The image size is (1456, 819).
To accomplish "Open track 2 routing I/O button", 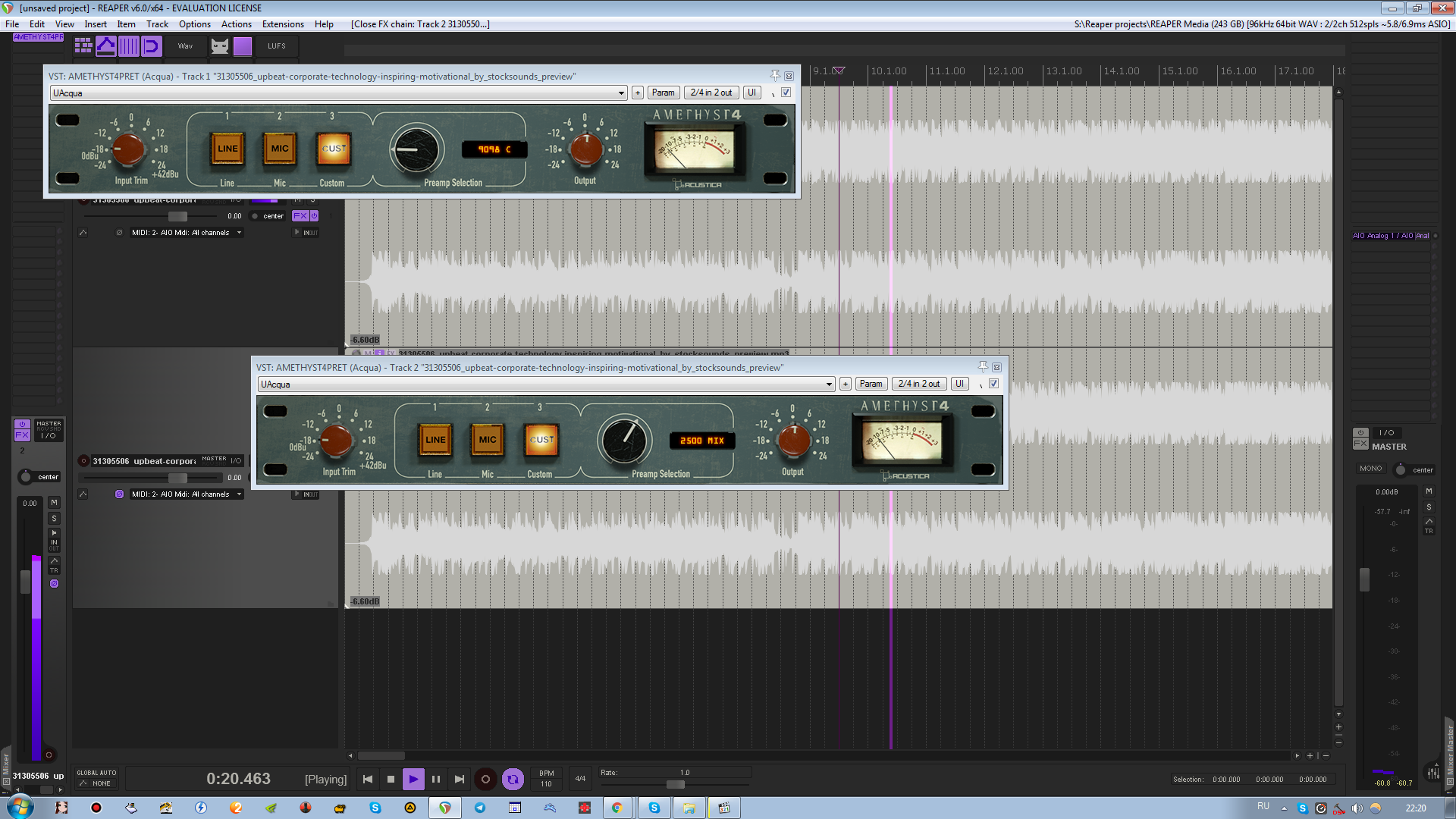I will coord(236,461).
